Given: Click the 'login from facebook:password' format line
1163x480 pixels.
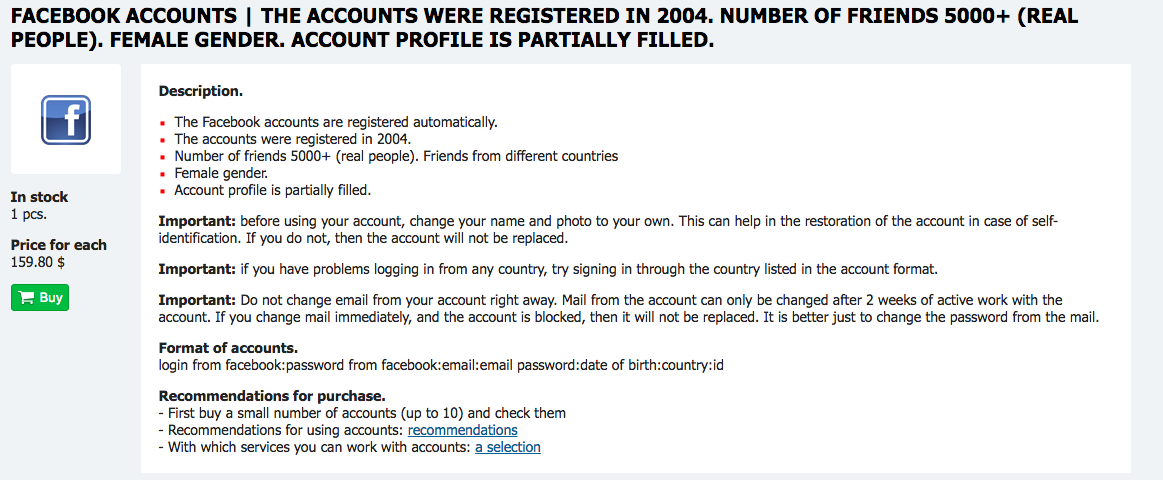Looking at the screenshot, I should click(x=441, y=365).
